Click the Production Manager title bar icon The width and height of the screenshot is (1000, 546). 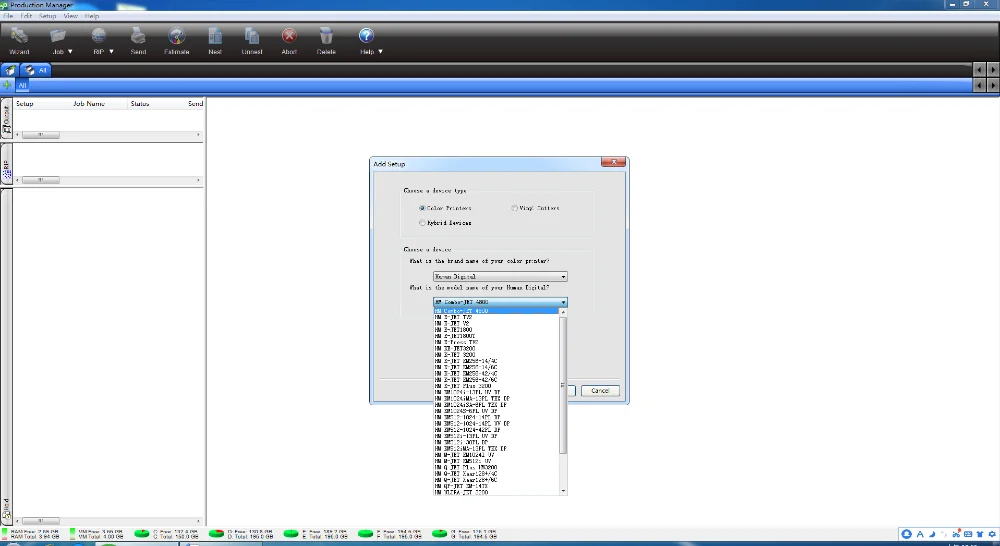(x=4, y=4)
